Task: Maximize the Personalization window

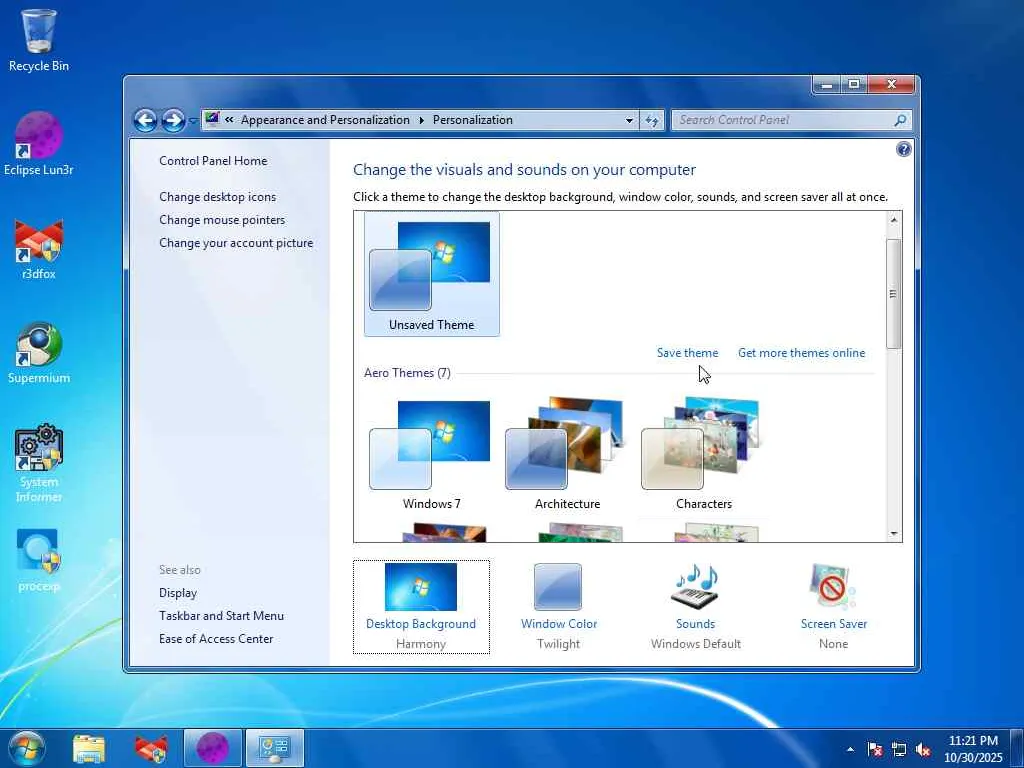Action: pyautogui.click(x=853, y=84)
